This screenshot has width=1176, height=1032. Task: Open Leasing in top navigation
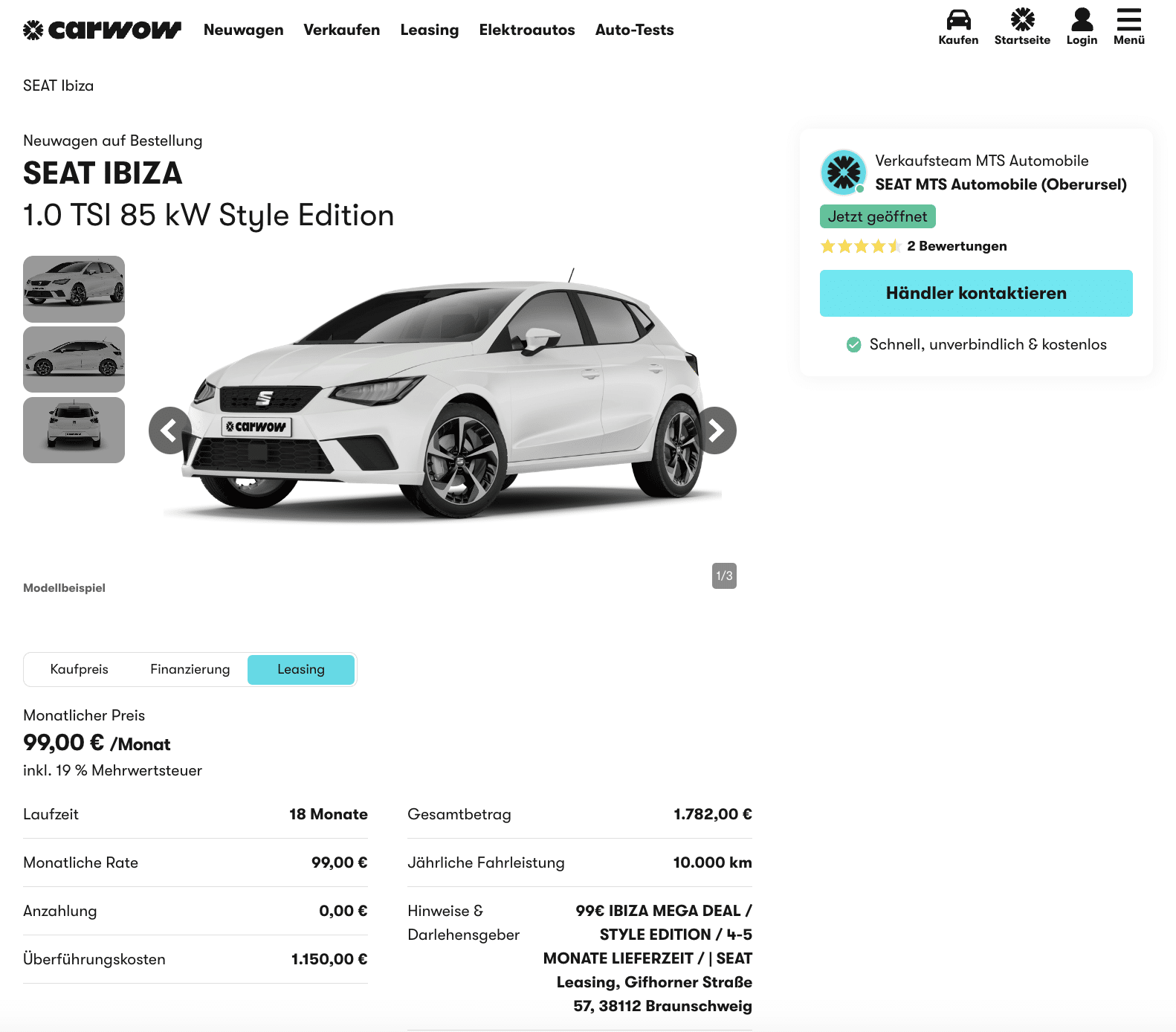point(430,30)
